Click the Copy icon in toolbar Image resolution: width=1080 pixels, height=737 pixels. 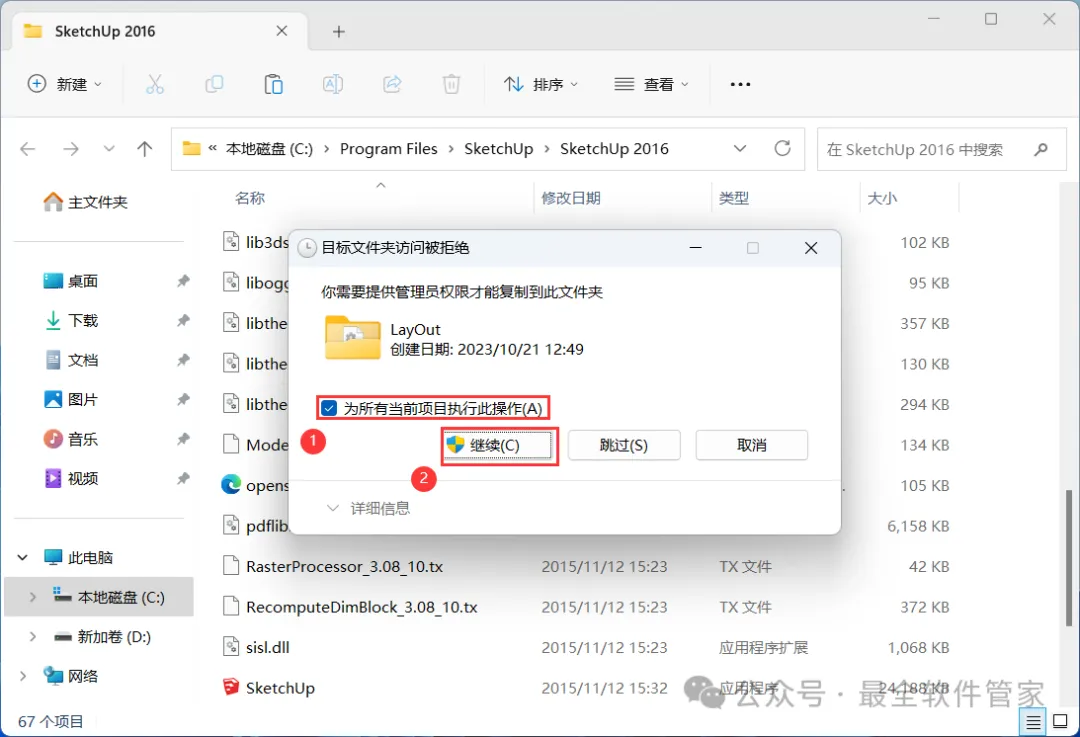pyautogui.click(x=214, y=84)
